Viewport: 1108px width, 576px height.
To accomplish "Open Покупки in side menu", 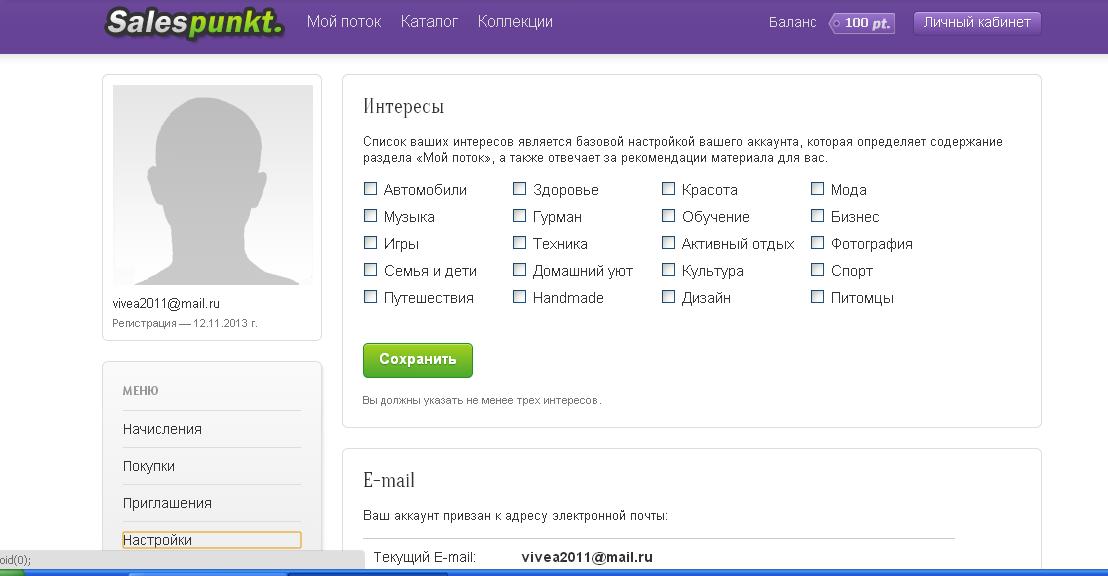I will pos(148,466).
